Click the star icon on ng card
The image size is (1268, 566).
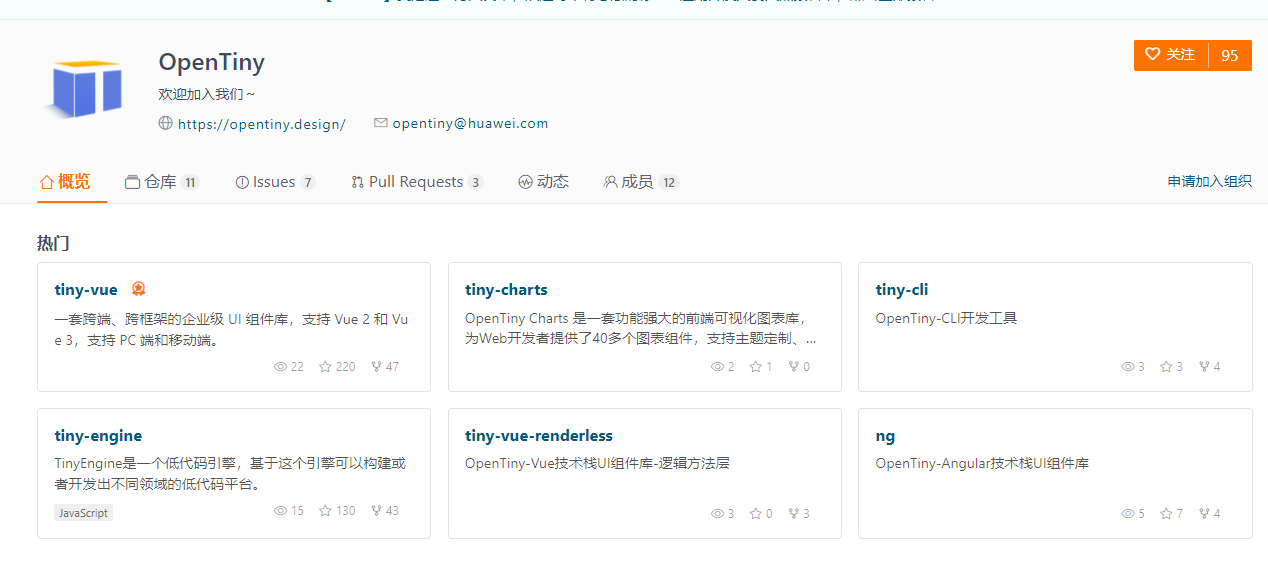pyautogui.click(x=1166, y=514)
